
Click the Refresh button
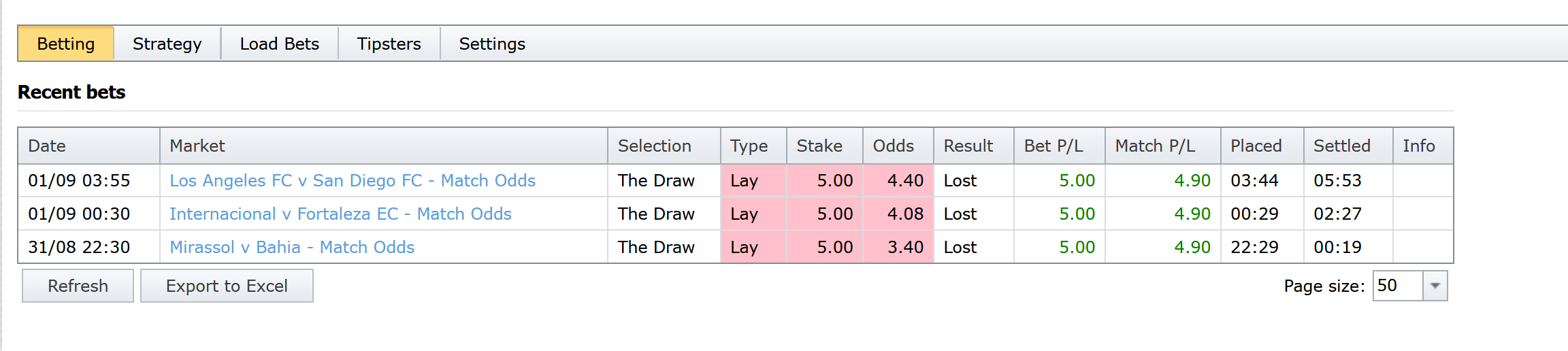[x=78, y=286]
